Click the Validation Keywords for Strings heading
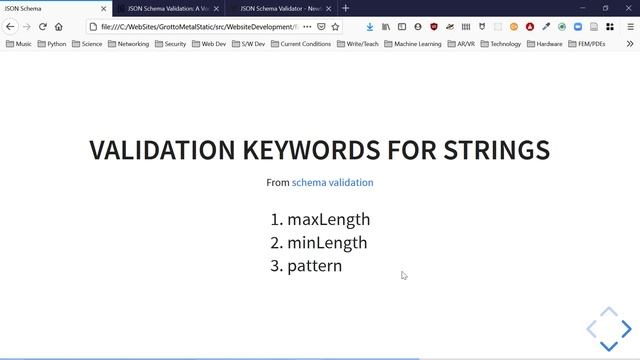 [320, 150]
